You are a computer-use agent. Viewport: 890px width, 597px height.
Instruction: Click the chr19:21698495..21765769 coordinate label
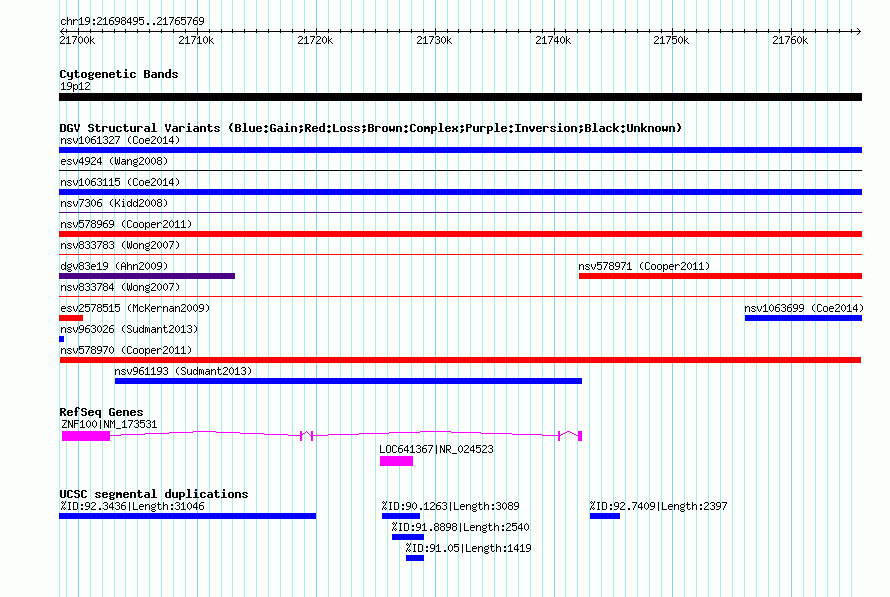(x=132, y=21)
